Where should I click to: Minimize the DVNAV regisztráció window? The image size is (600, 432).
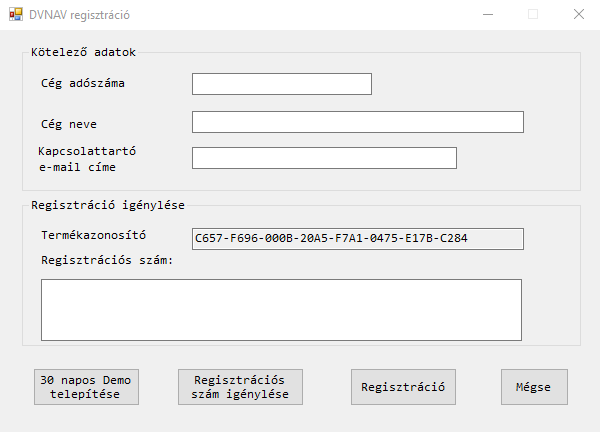pos(487,15)
